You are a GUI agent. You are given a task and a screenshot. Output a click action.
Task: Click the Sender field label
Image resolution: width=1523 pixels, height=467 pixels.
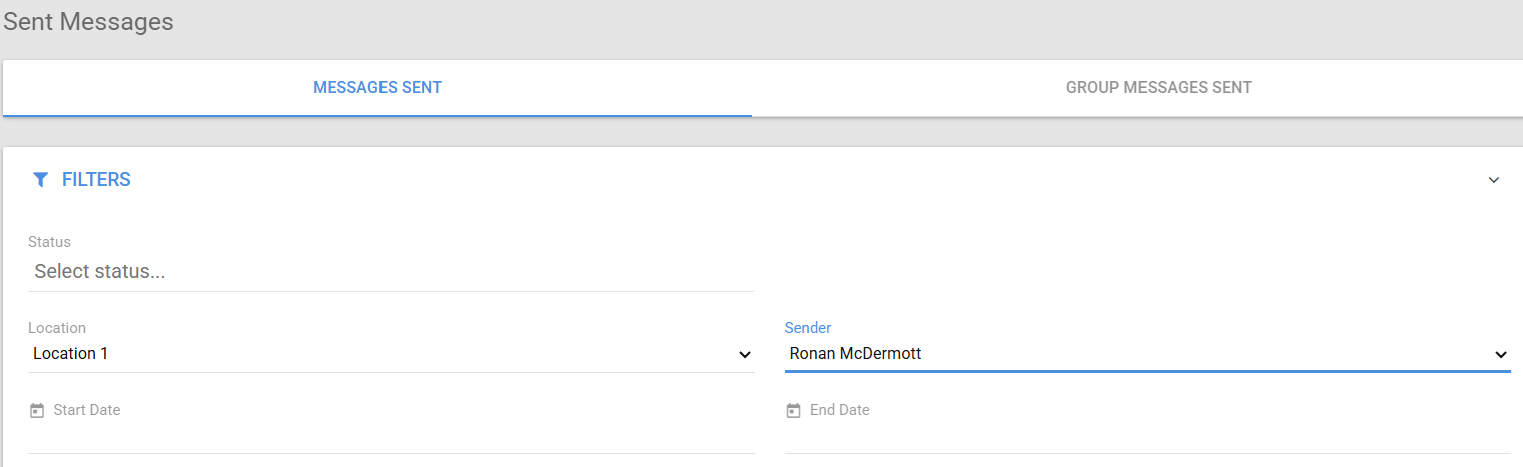pos(808,328)
